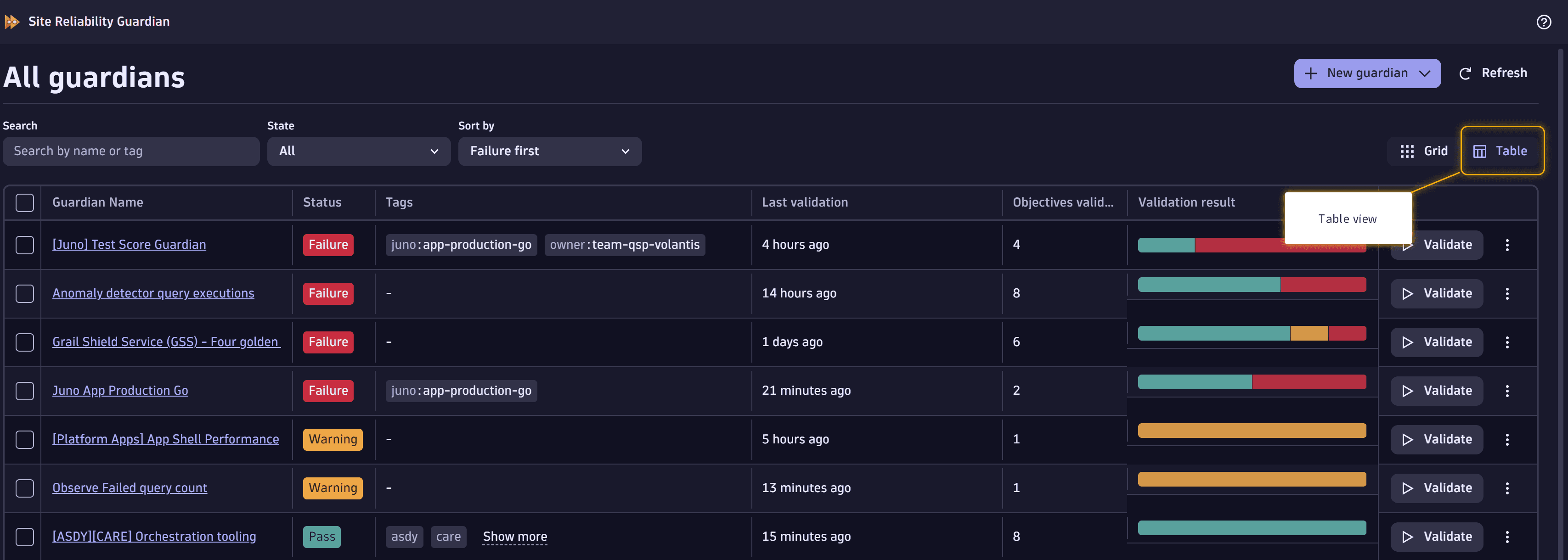Open [ASDY][CARE] Orchestration tooling link
The width and height of the screenshot is (1568, 560).
pyautogui.click(x=154, y=537)
